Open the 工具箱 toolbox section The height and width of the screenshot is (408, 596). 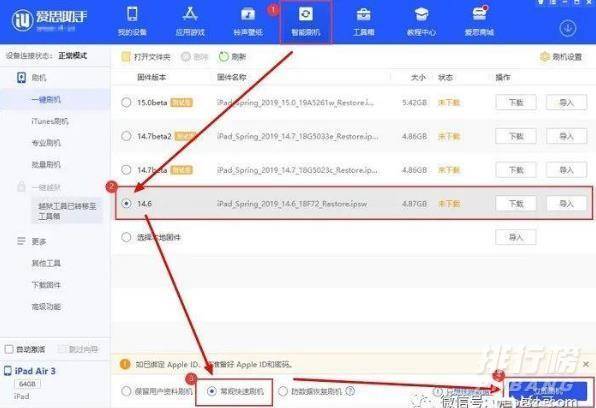[364, 22]
